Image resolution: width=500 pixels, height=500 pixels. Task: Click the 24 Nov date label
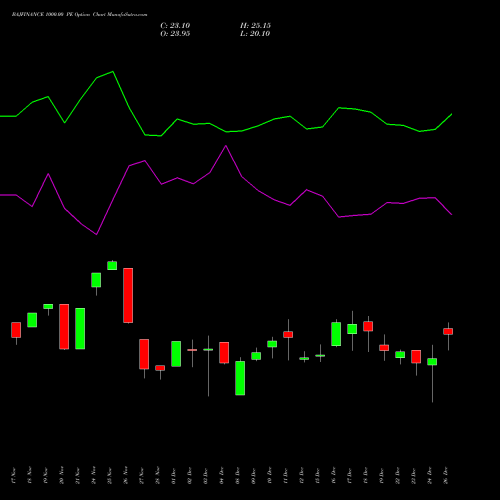[94, 476]
